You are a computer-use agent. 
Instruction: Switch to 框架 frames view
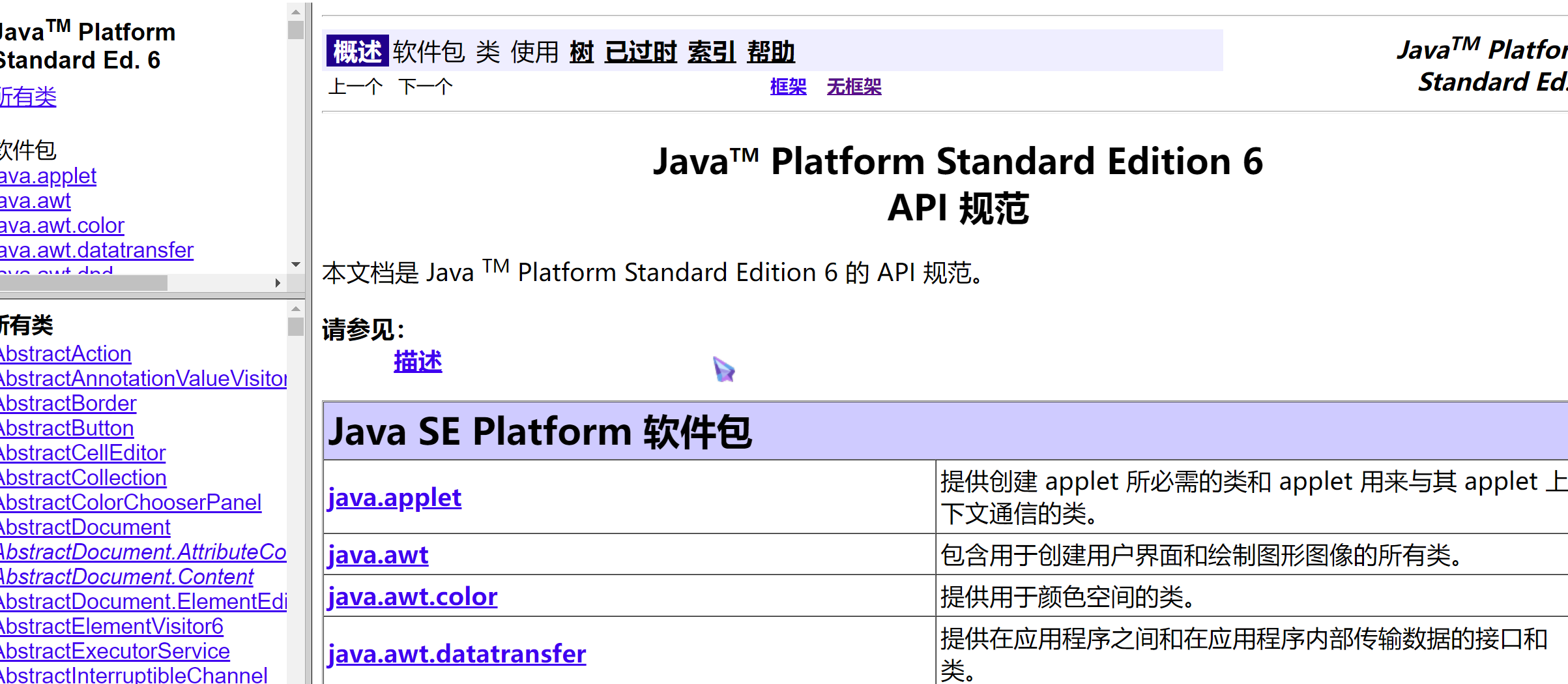[x=788, y=87]
